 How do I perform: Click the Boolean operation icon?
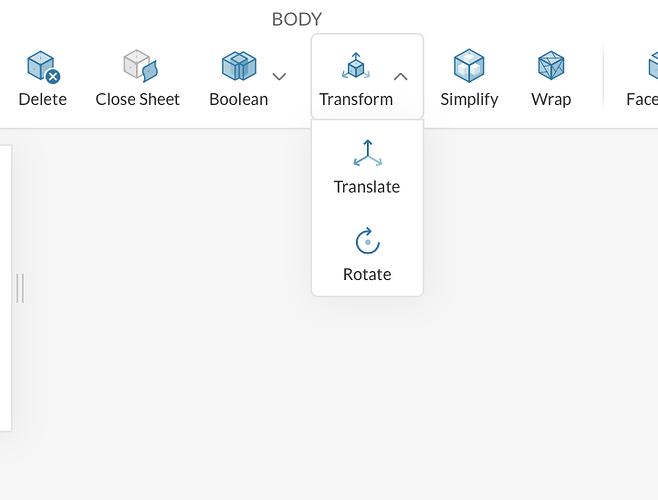[x=238, y=67]
